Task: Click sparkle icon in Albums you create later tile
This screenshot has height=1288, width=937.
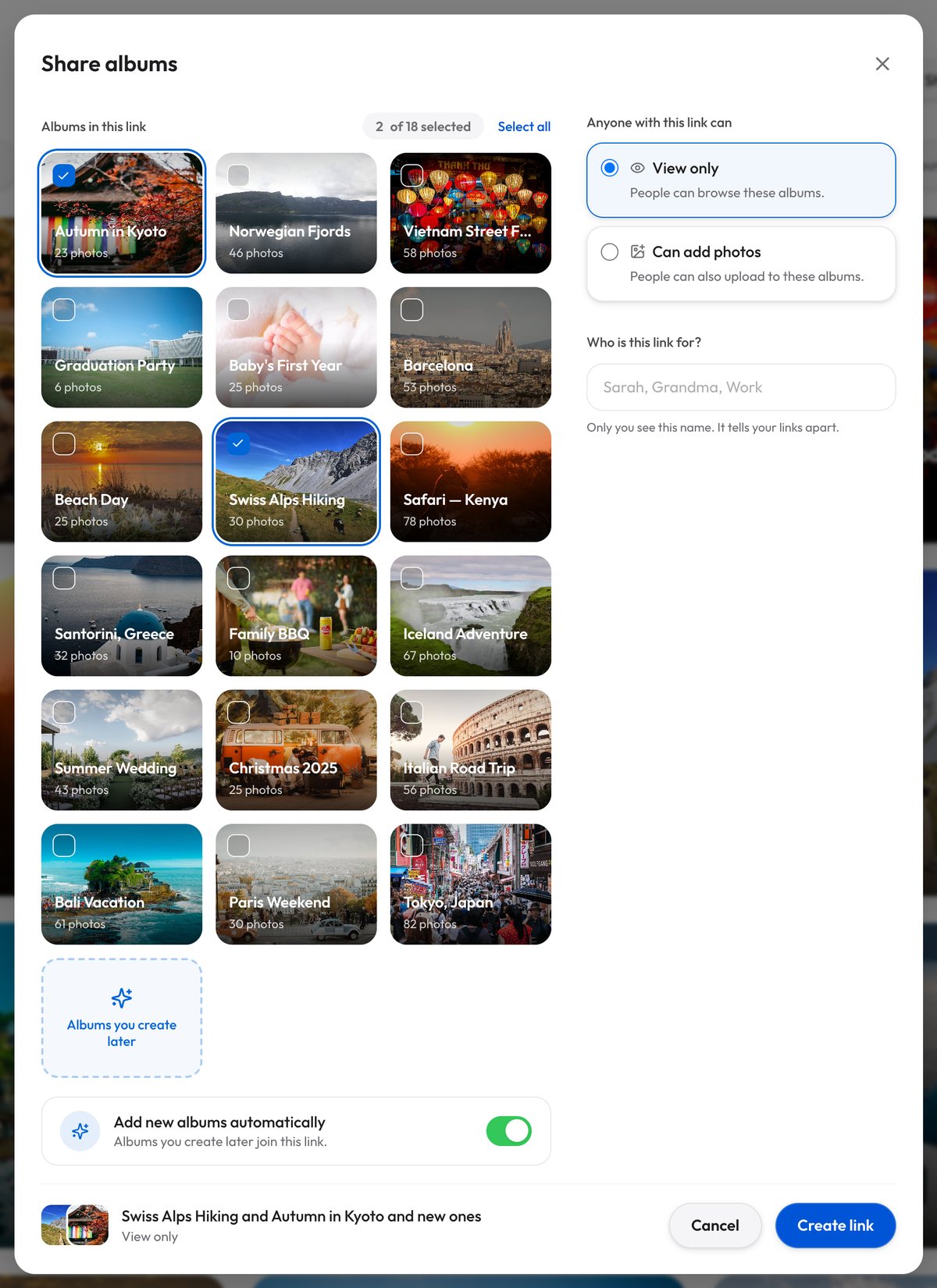Action: pyautogui.click(x=122, y=998)
